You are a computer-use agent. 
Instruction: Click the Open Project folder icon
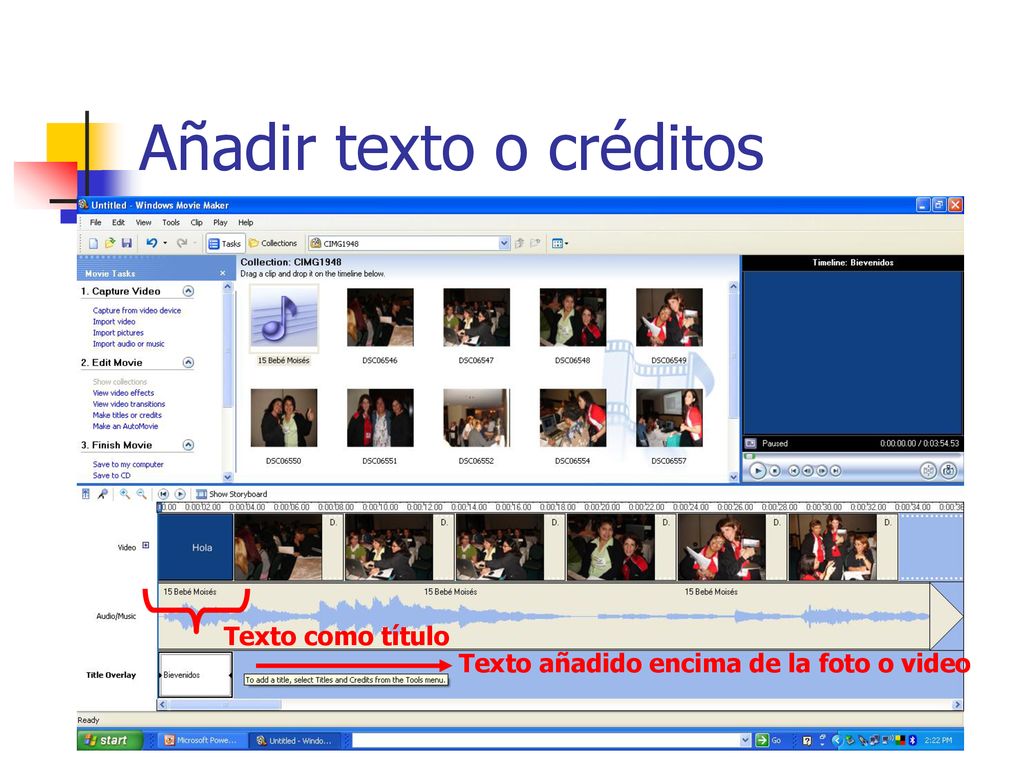click(x=110, y=244)
